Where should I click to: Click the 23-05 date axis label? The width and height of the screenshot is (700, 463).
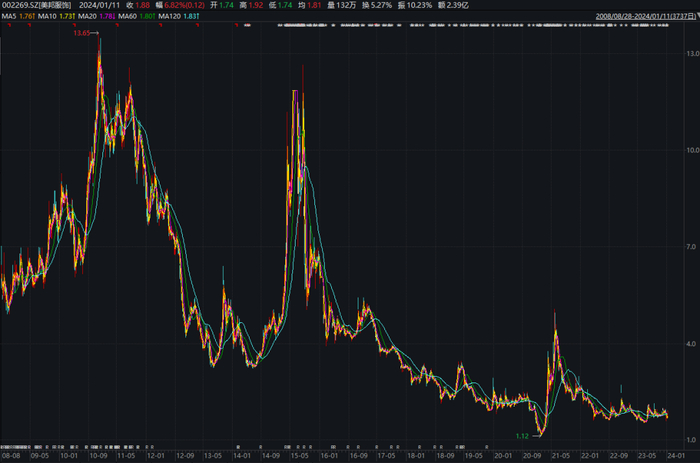[x=647, y=456]
